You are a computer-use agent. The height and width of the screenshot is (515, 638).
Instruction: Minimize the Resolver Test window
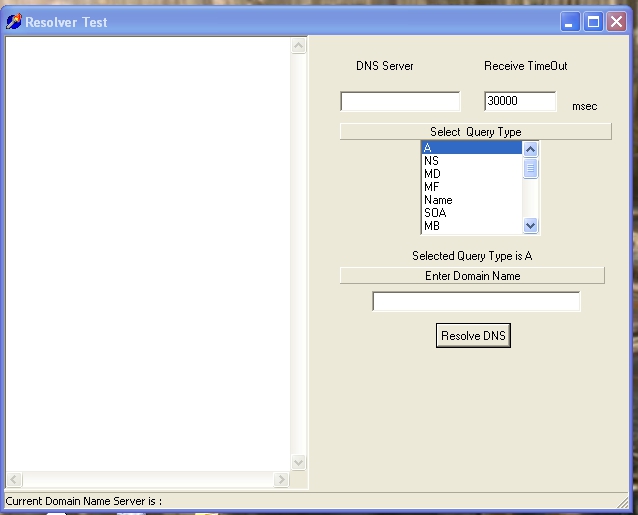(570, 21)
